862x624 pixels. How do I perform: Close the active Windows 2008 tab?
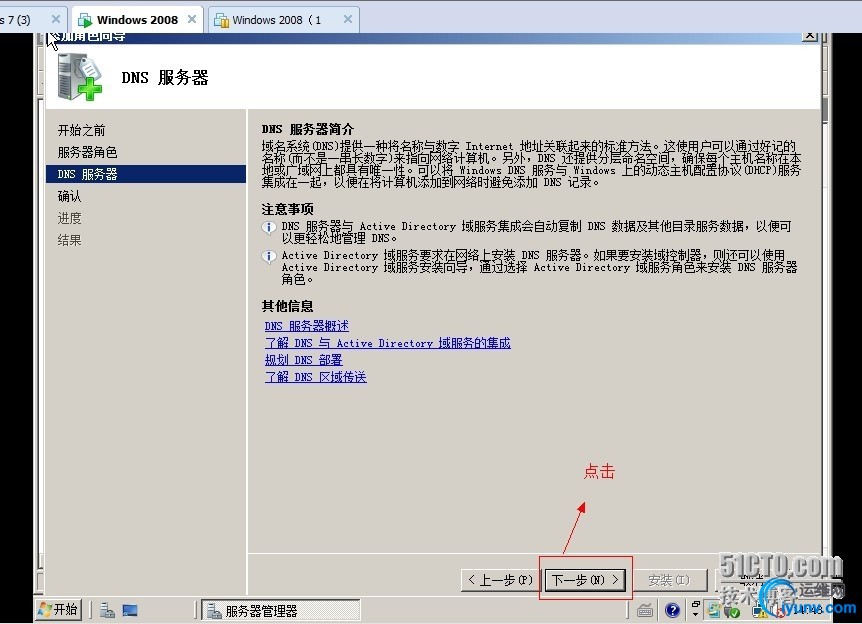click(192, 19)
